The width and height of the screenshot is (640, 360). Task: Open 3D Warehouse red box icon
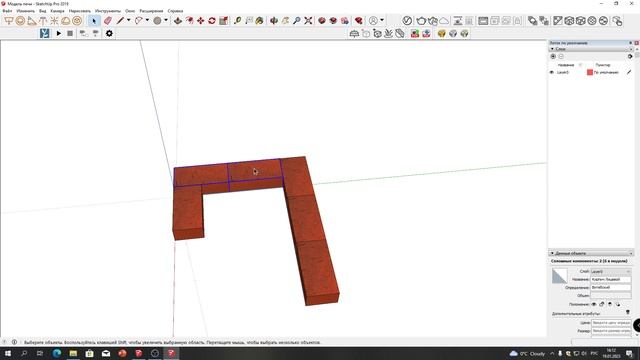[x=322, y=20]
